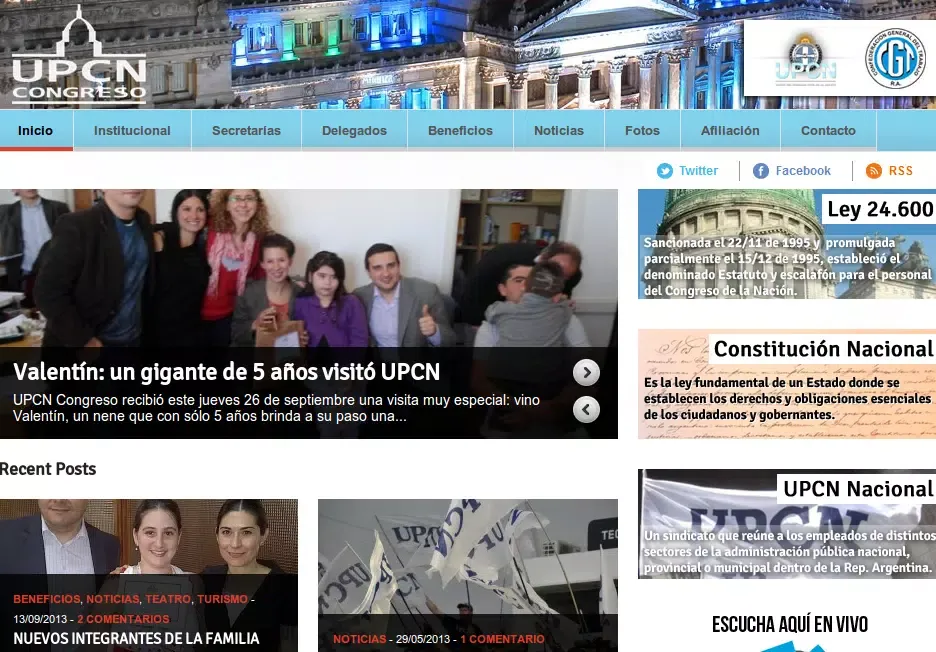Screen dimensions: 936x652
Task: Click the Constitución Nacional description text
Action: coord(787,398)
